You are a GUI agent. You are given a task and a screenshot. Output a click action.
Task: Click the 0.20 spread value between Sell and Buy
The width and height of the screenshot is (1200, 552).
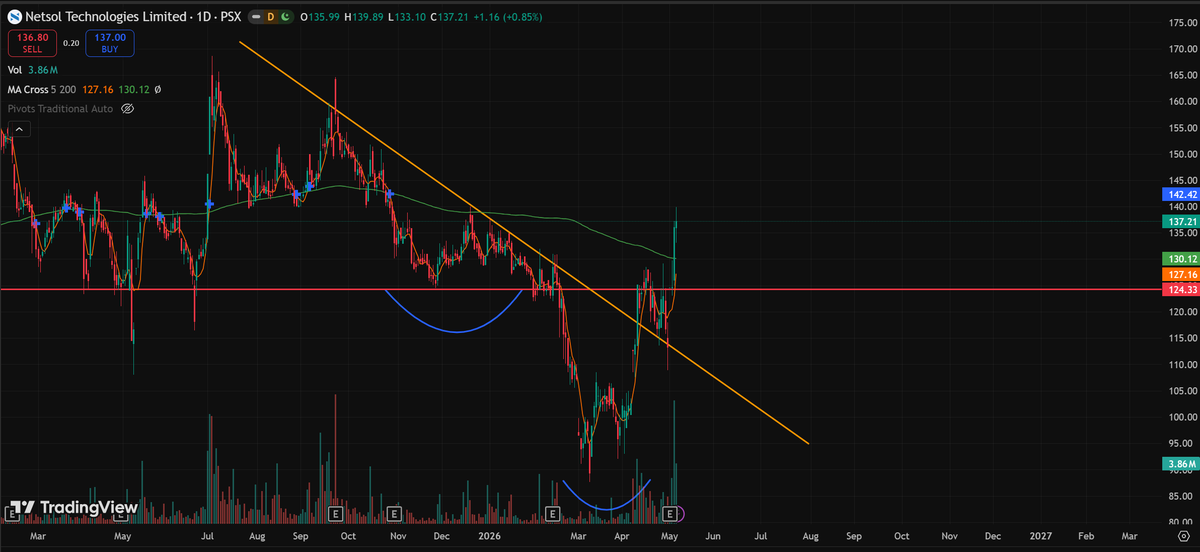(70, 43)
